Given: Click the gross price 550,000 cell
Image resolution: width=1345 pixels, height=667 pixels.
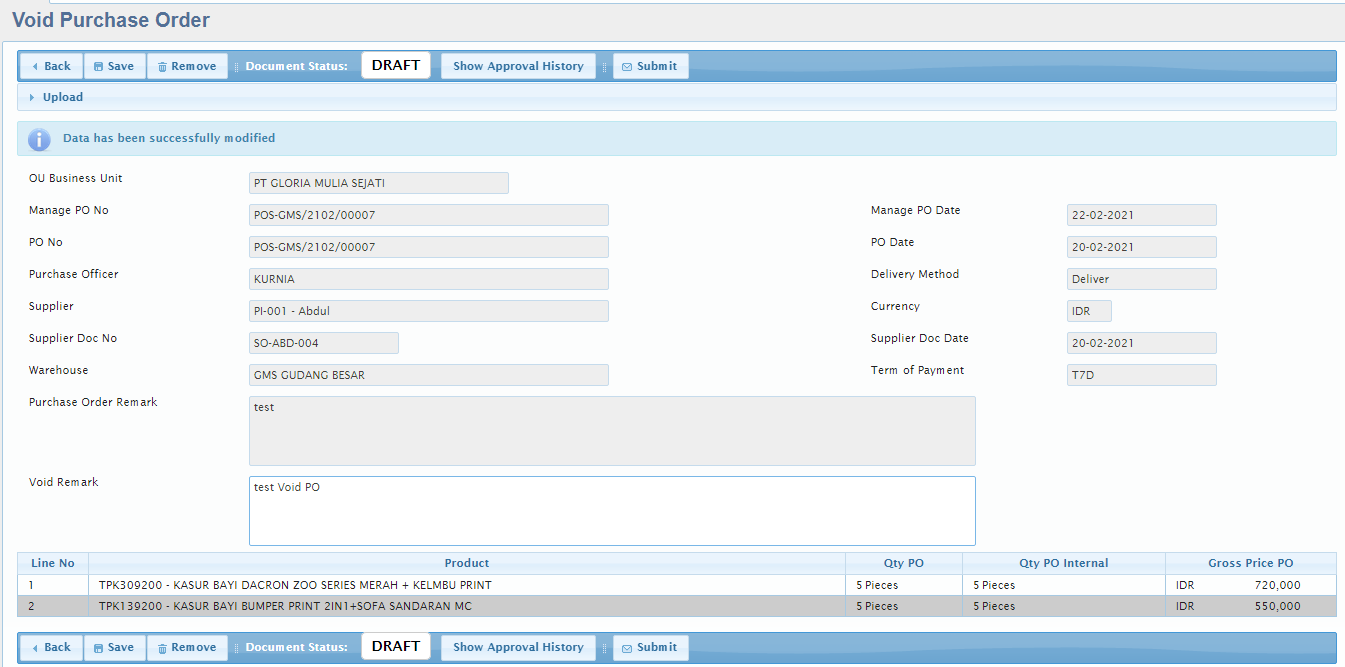Looking at the screenshot, I should point(1251,606).
